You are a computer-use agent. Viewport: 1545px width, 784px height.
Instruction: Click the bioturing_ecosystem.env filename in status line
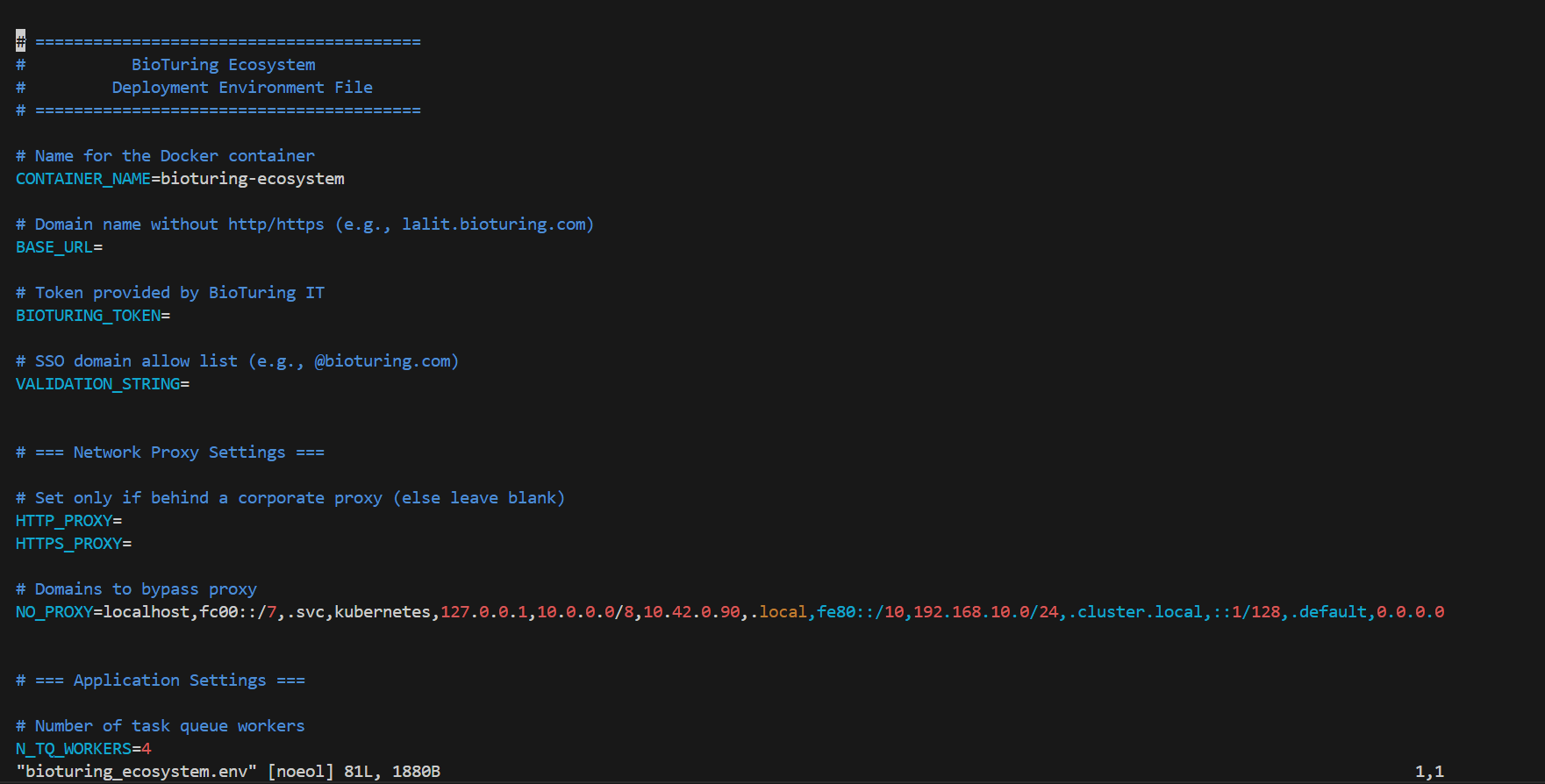tap(136, 772)
